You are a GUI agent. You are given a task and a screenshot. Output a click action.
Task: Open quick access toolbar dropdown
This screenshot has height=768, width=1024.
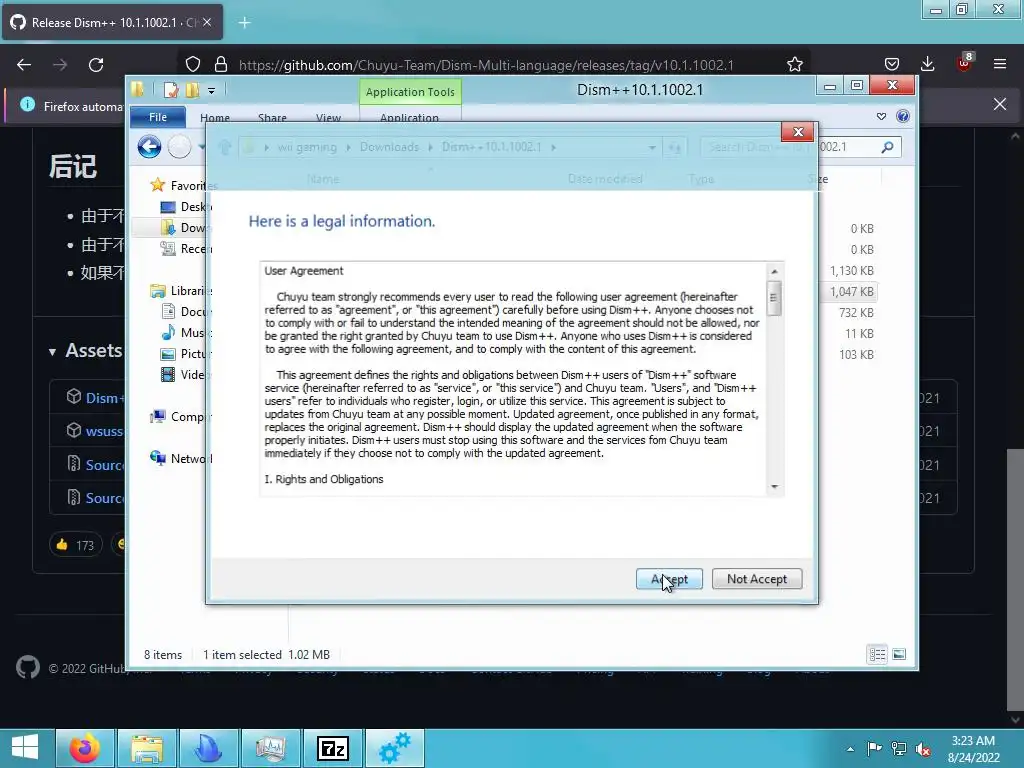pyautogui.click(x=212, y=91)
